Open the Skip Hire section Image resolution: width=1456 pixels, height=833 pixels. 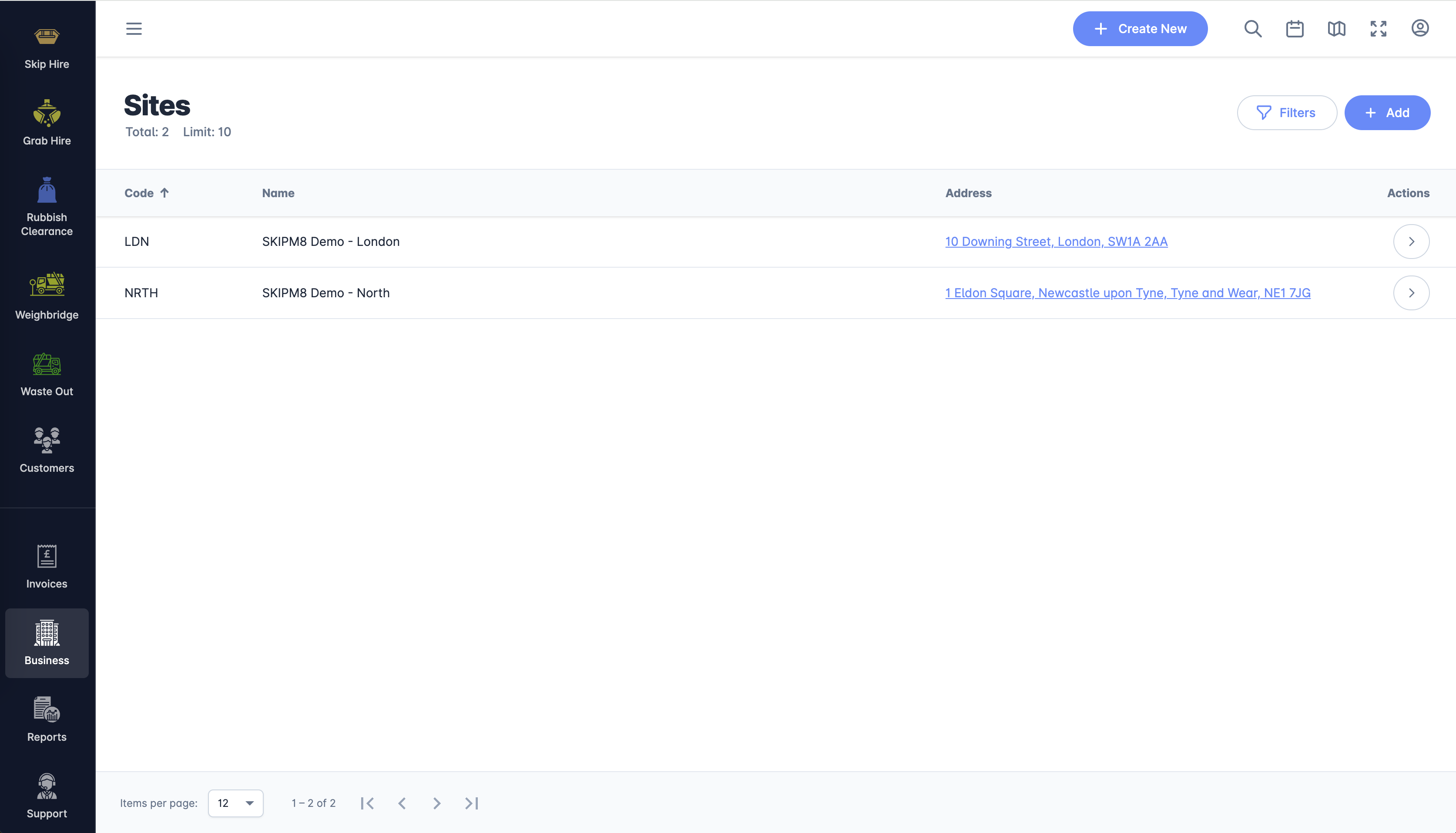[47, 48]
